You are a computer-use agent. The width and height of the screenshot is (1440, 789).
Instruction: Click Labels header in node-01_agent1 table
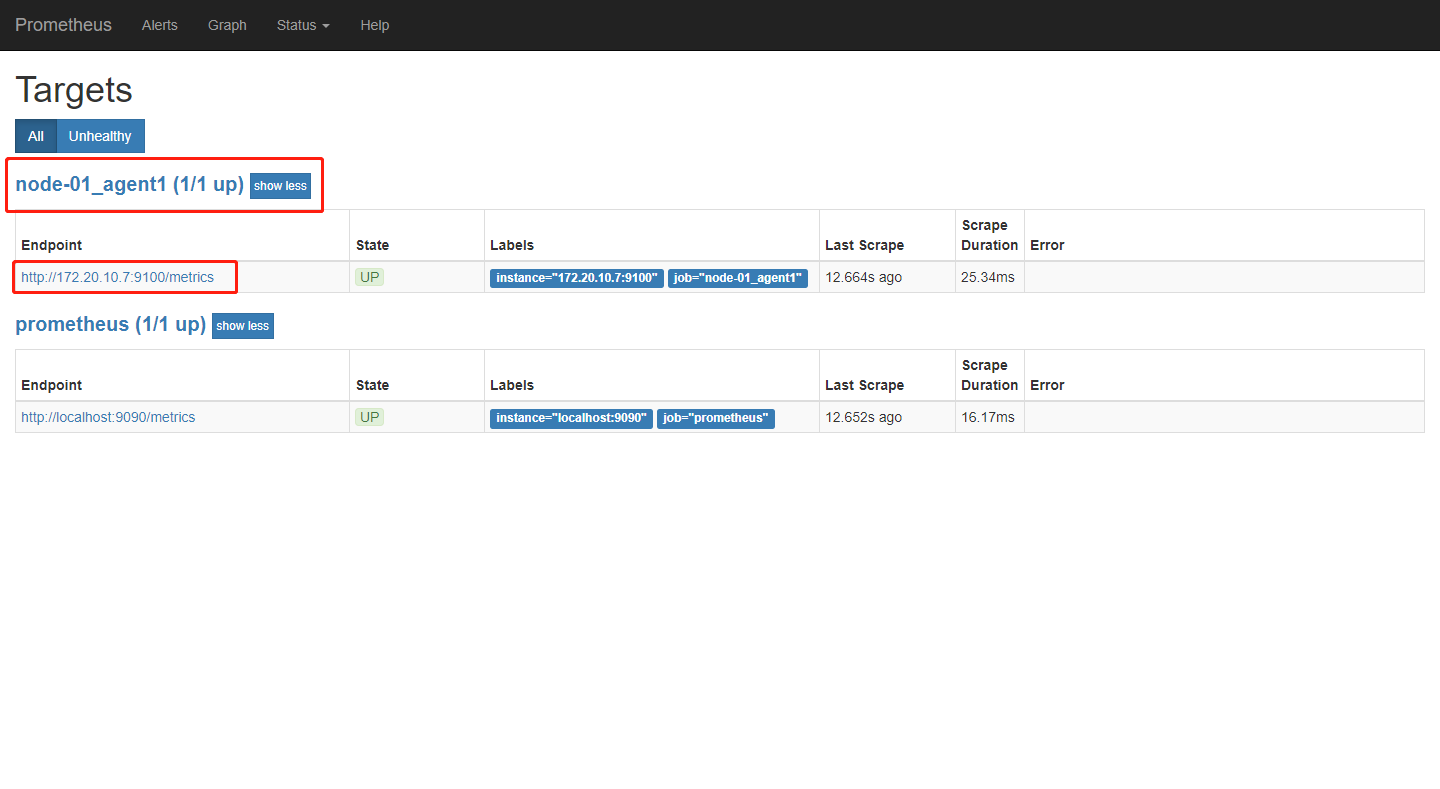(x=512, y=245)
